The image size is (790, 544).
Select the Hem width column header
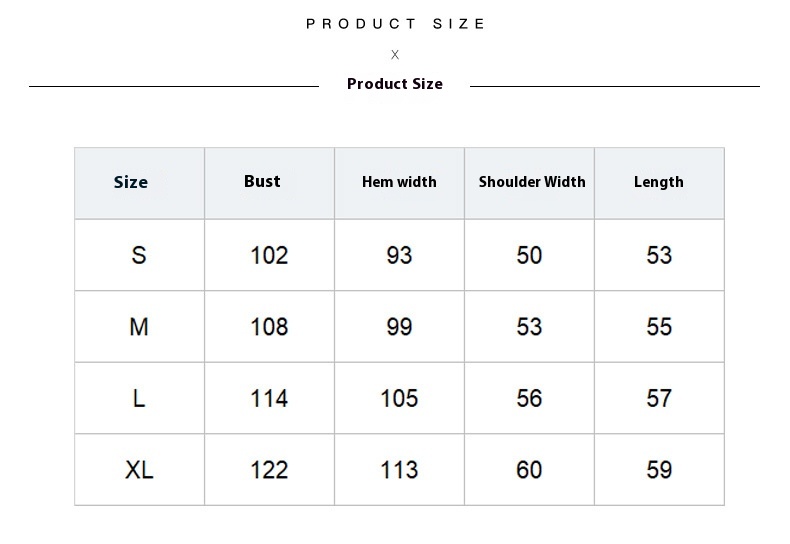[399, 182]
